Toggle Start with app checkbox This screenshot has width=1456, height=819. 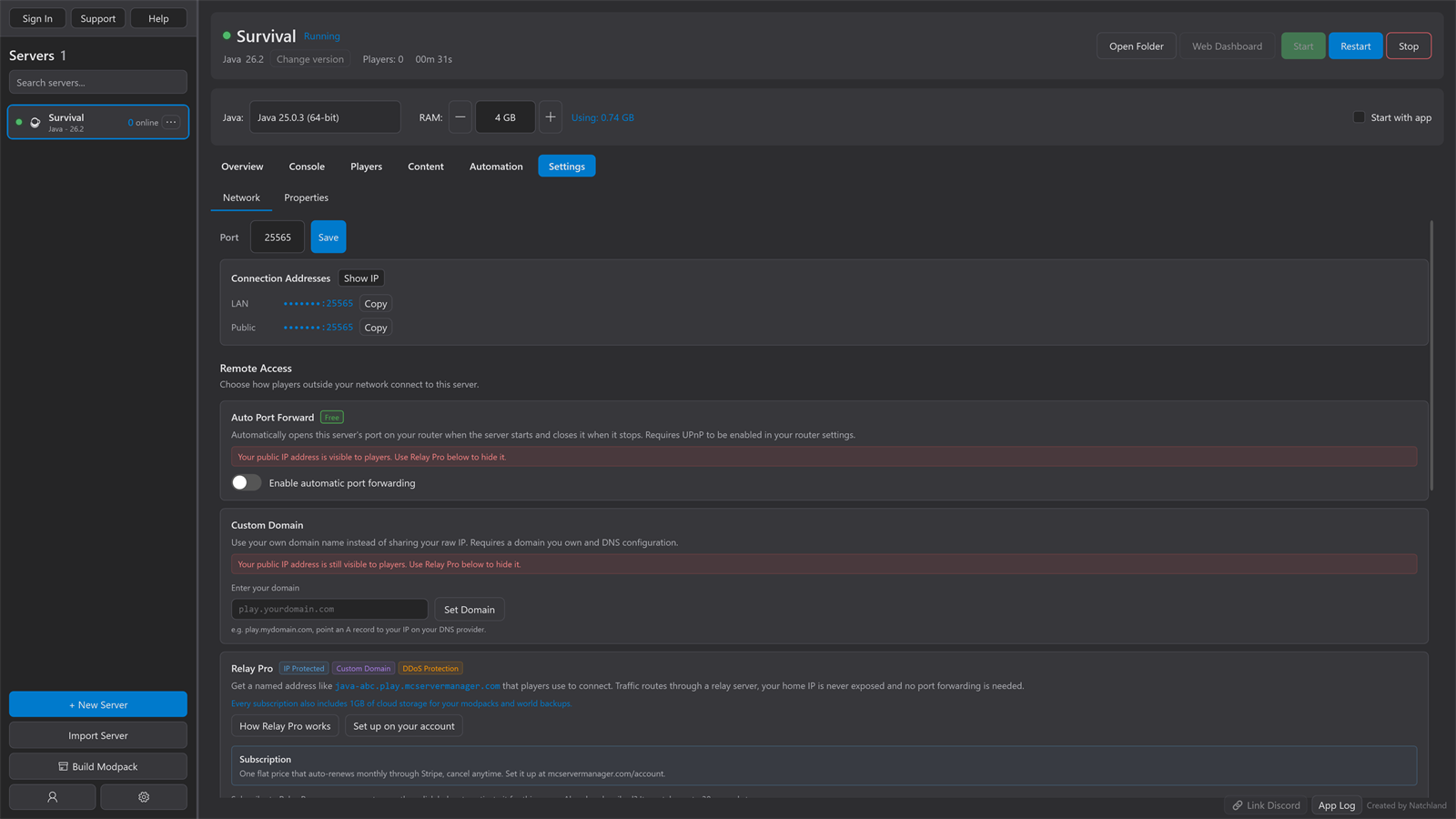pyautogui.click(x=1359, y=117)
